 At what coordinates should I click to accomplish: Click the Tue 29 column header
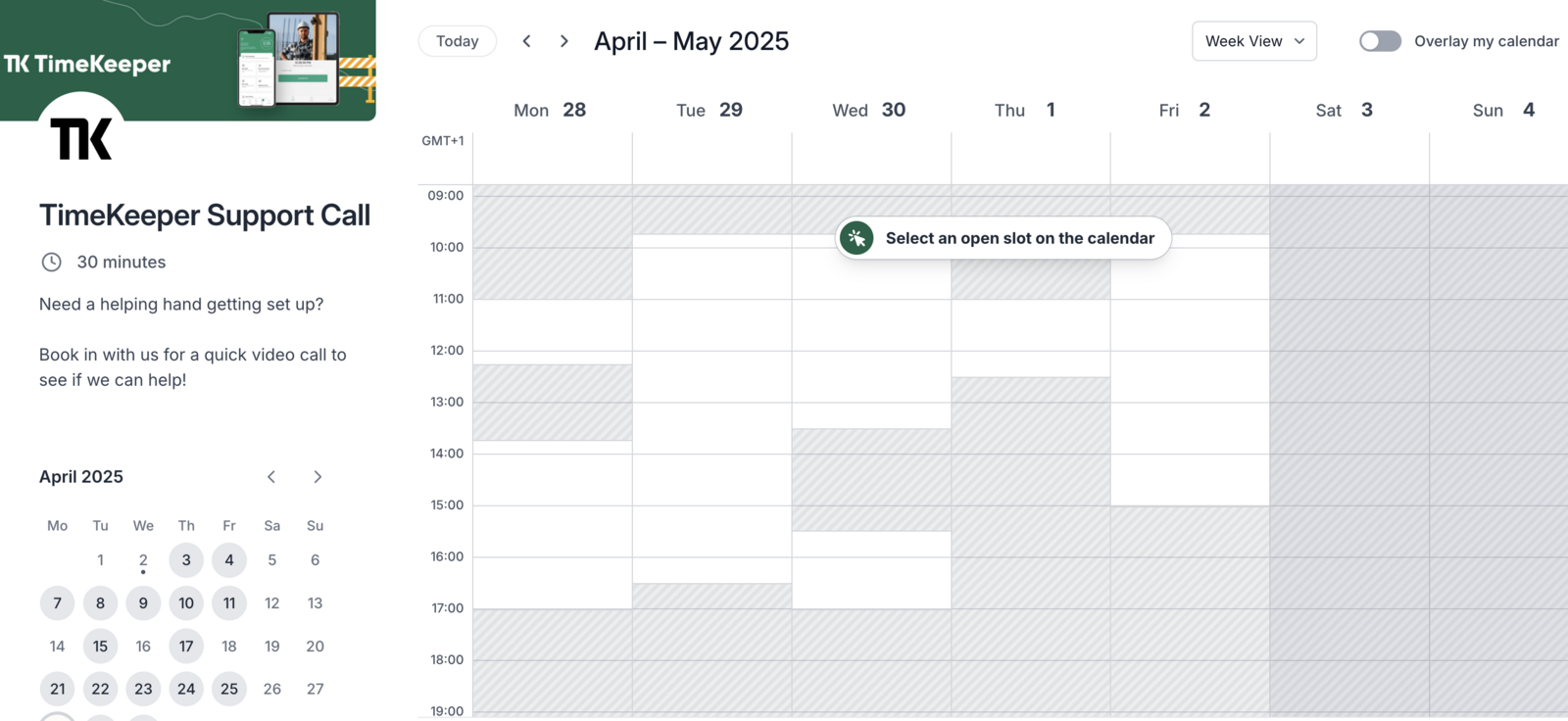tap(710, 111)
